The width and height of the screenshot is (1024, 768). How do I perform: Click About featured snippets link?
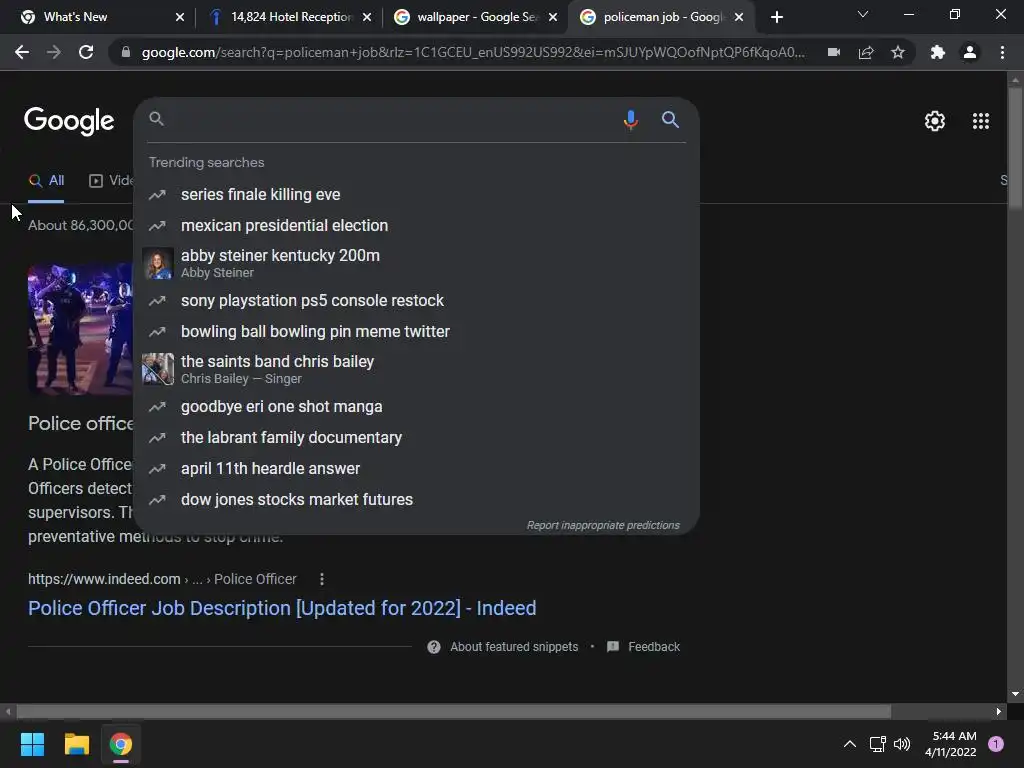pos(514,647)
